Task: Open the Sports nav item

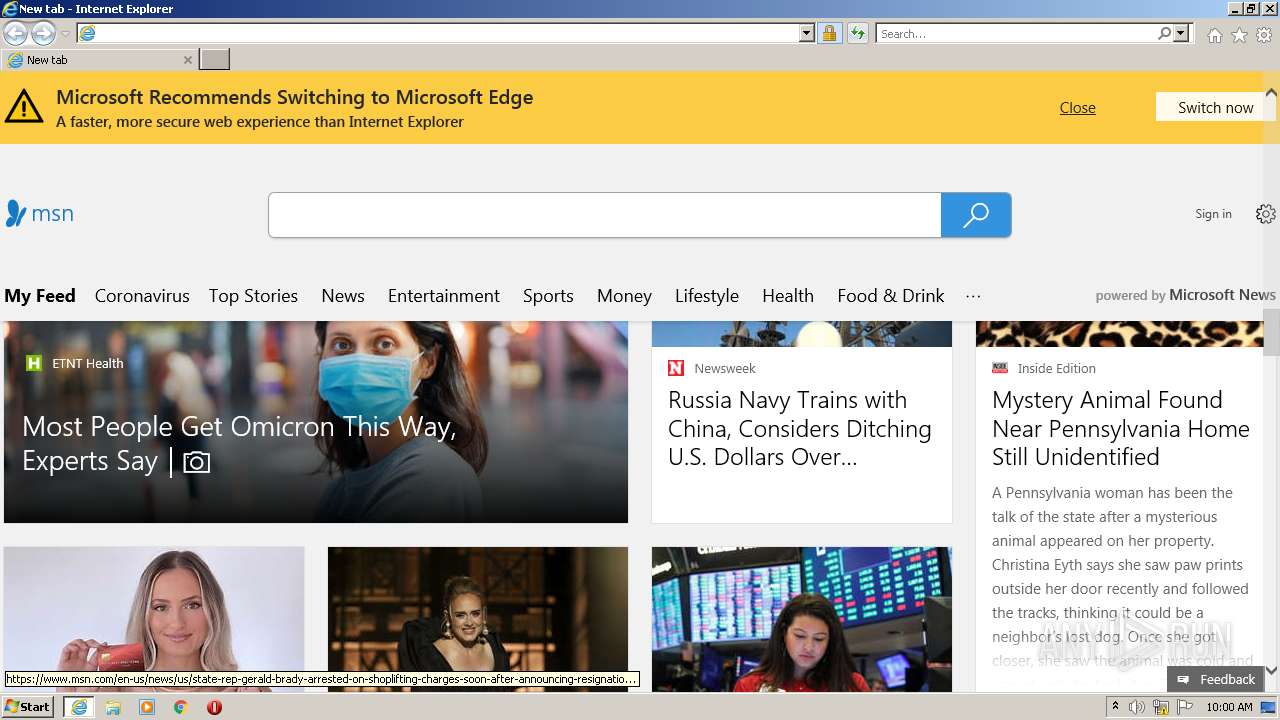Action: tap(548, 296)
